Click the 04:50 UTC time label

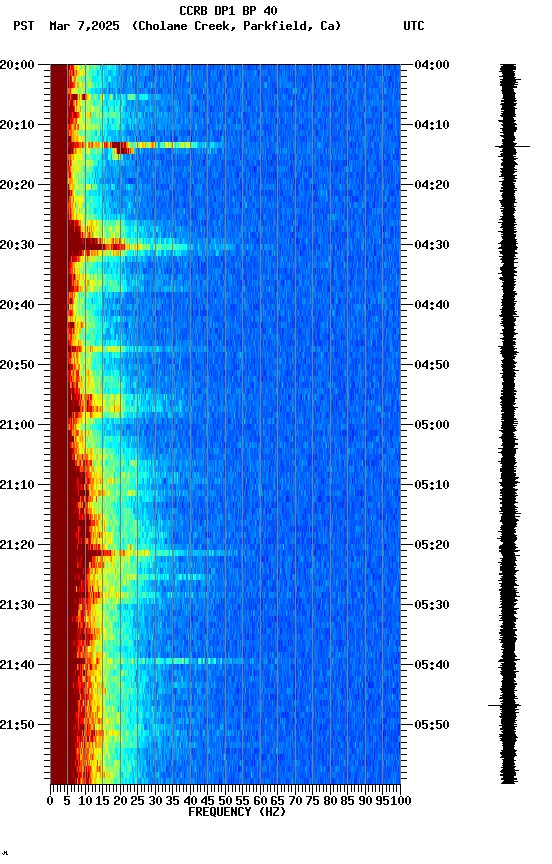[x=432, y=365]
